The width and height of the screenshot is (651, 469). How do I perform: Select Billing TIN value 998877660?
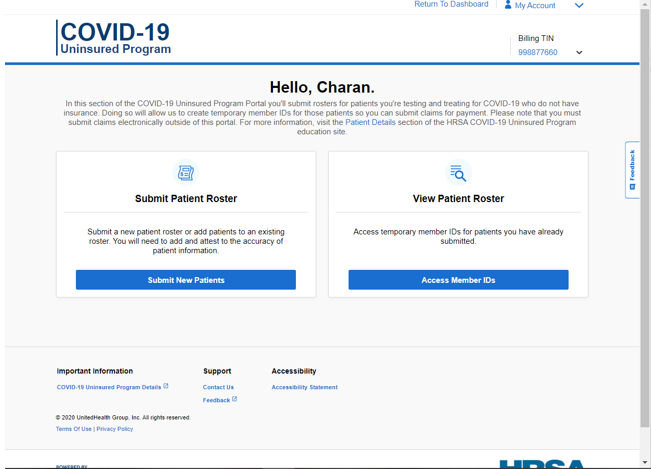pyautogui.click(x=537, y=52)
